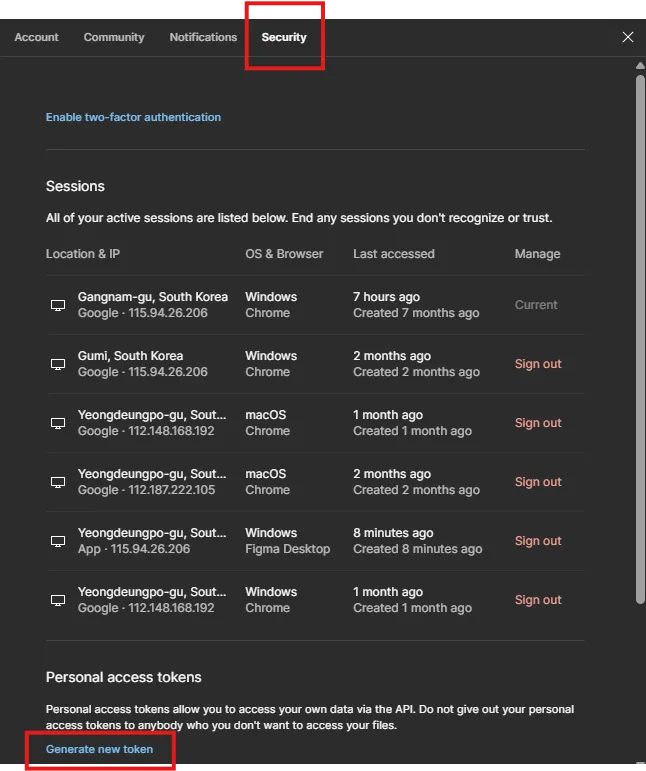Open the Community tab
The width and height of the screenshot is (646, 771).
tap(114, 37)
